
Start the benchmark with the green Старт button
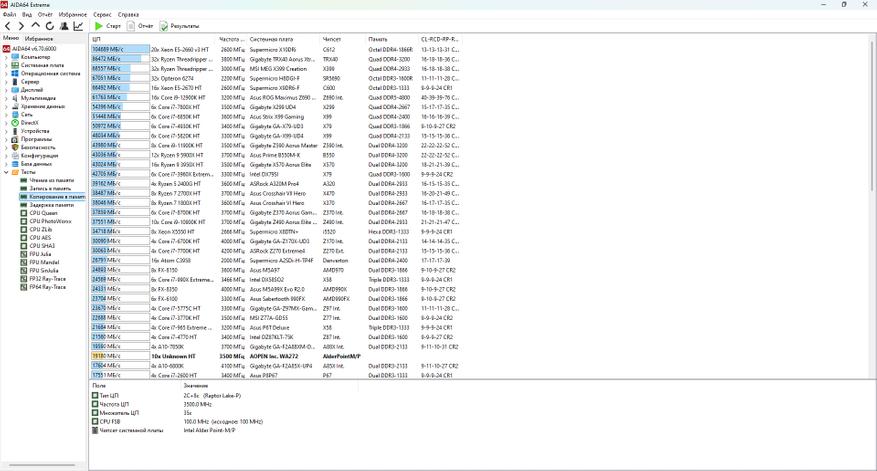pyautogui.click(x=107, y=26)
